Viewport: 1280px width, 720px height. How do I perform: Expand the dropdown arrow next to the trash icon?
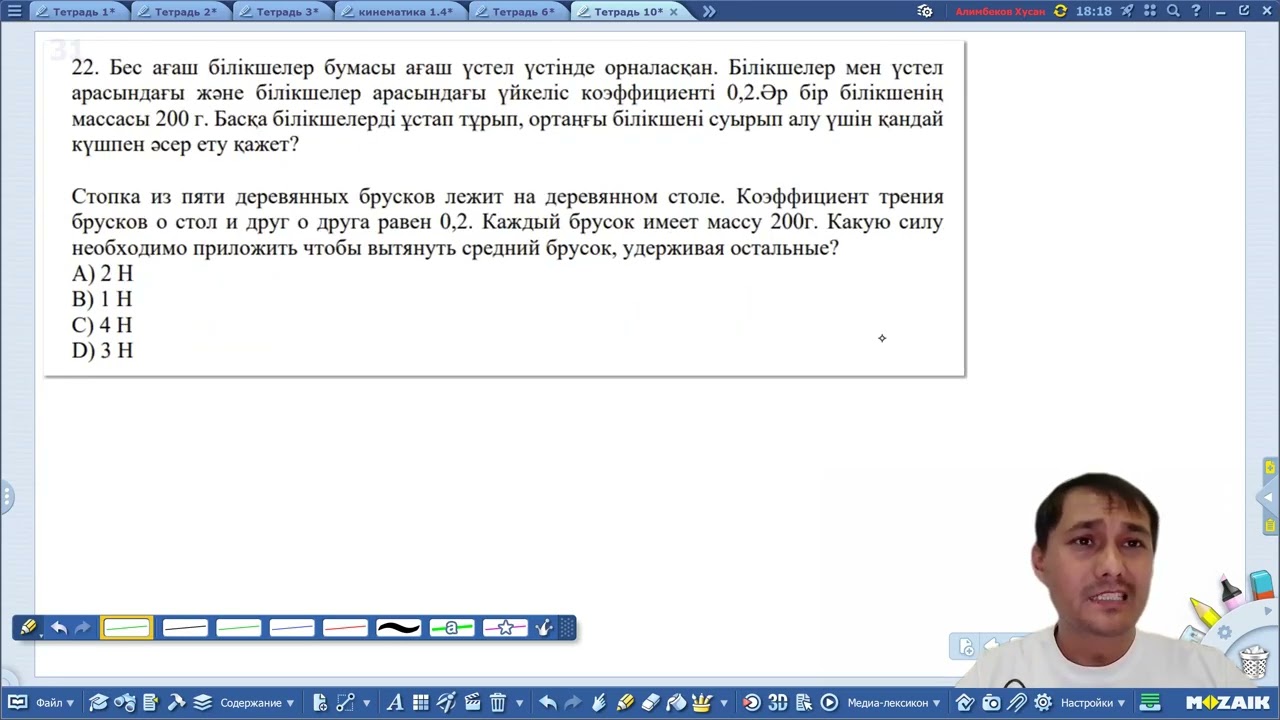pyautogui.click(x=519, y=704)
